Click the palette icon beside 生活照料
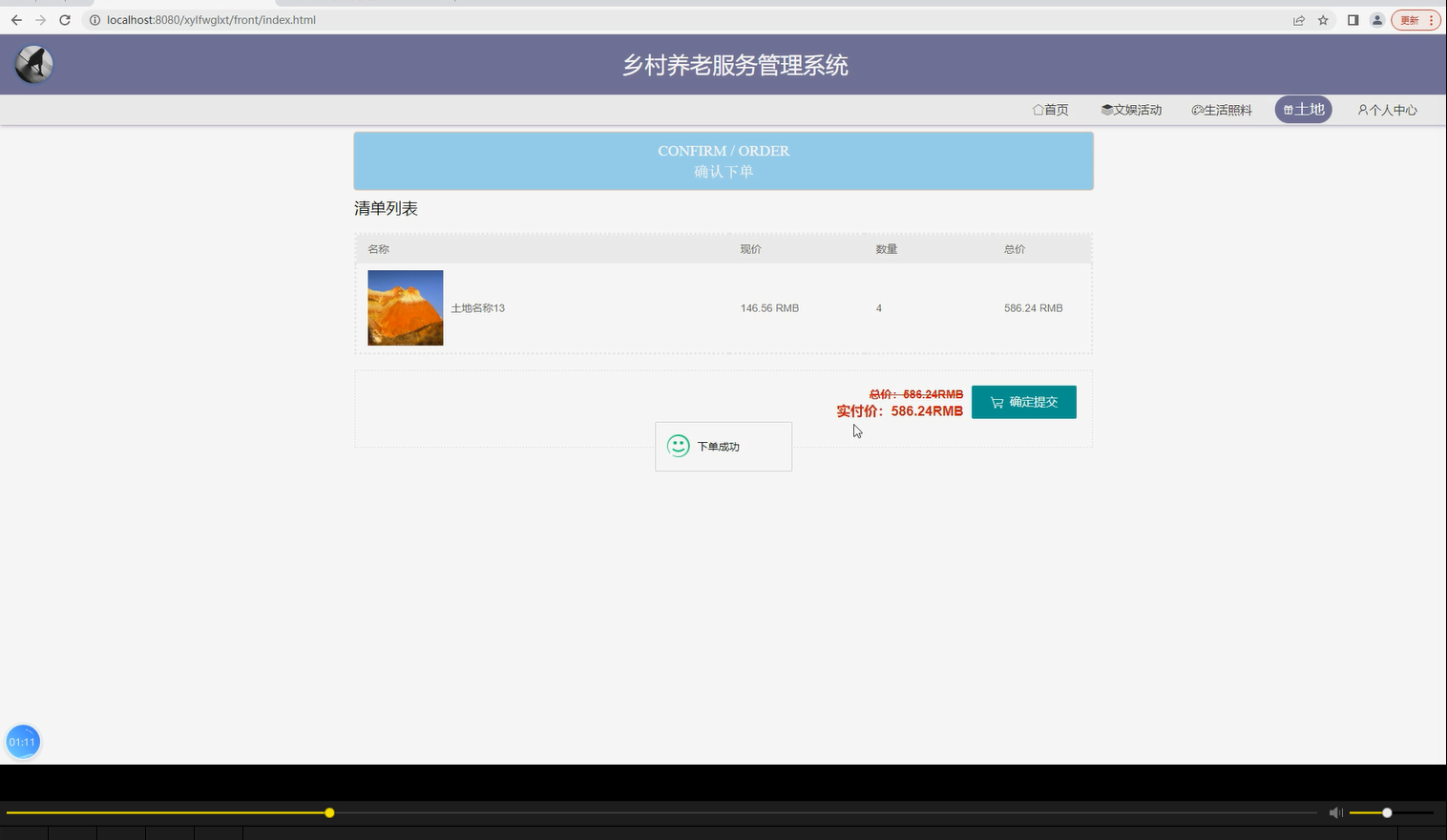The image size is (1447, 840). [1198, 109]
